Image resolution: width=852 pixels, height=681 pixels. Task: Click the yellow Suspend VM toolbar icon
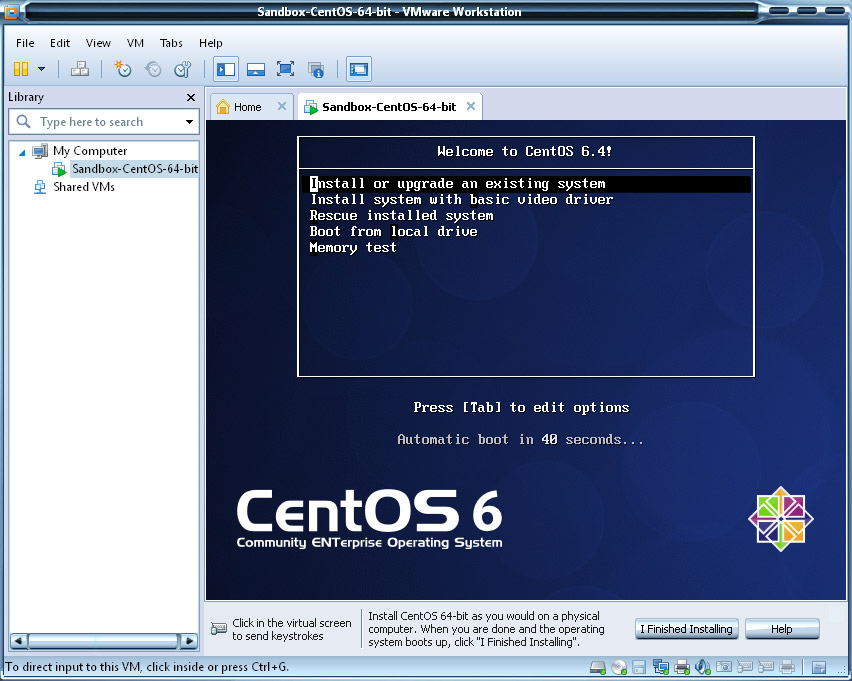pyautogui.click(x=21, y=69)
